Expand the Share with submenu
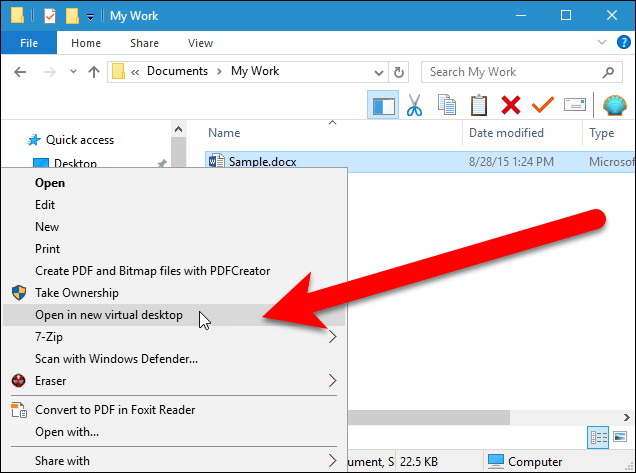 click(174, 461)
